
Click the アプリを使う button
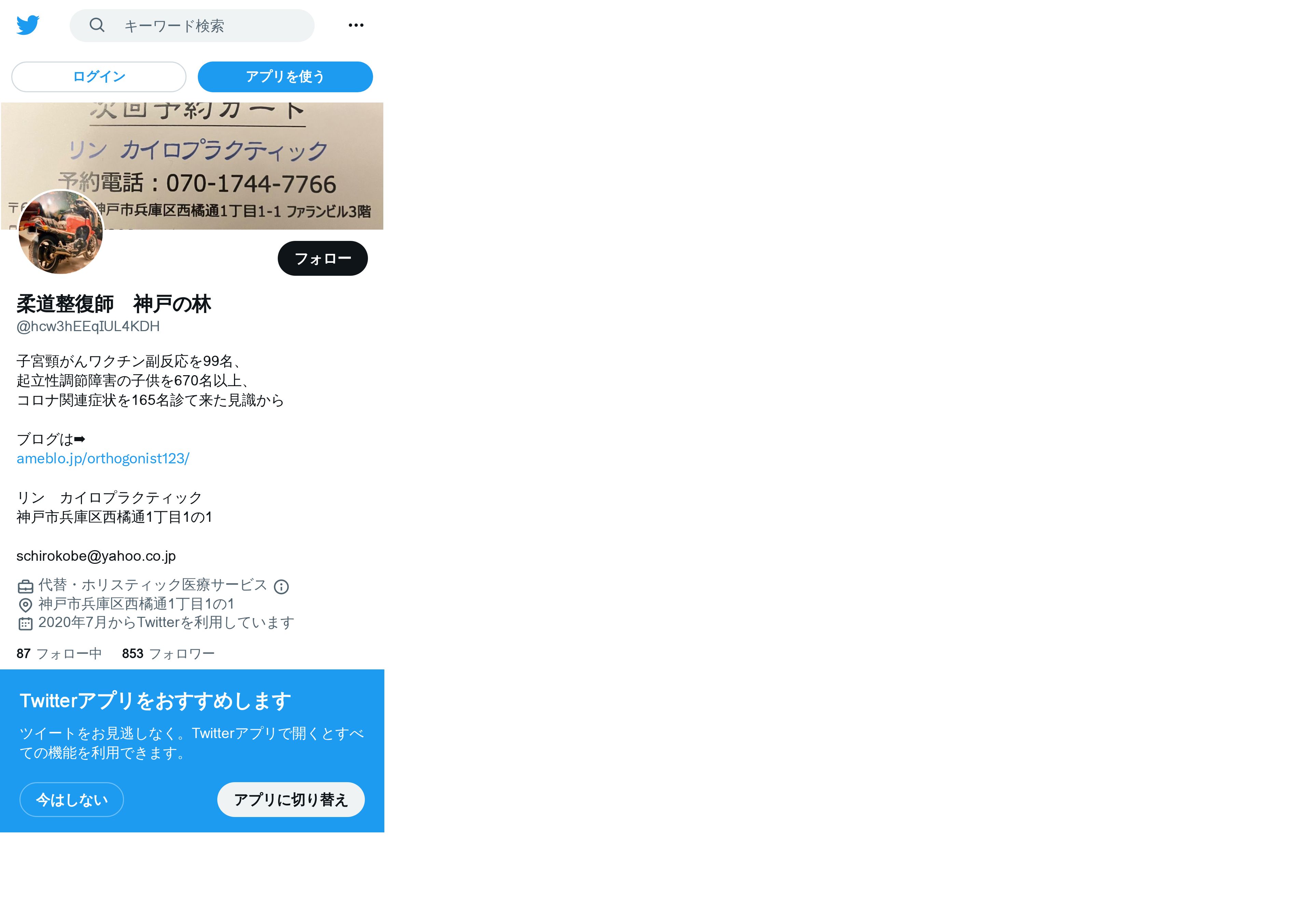click(x=285, y=77)
